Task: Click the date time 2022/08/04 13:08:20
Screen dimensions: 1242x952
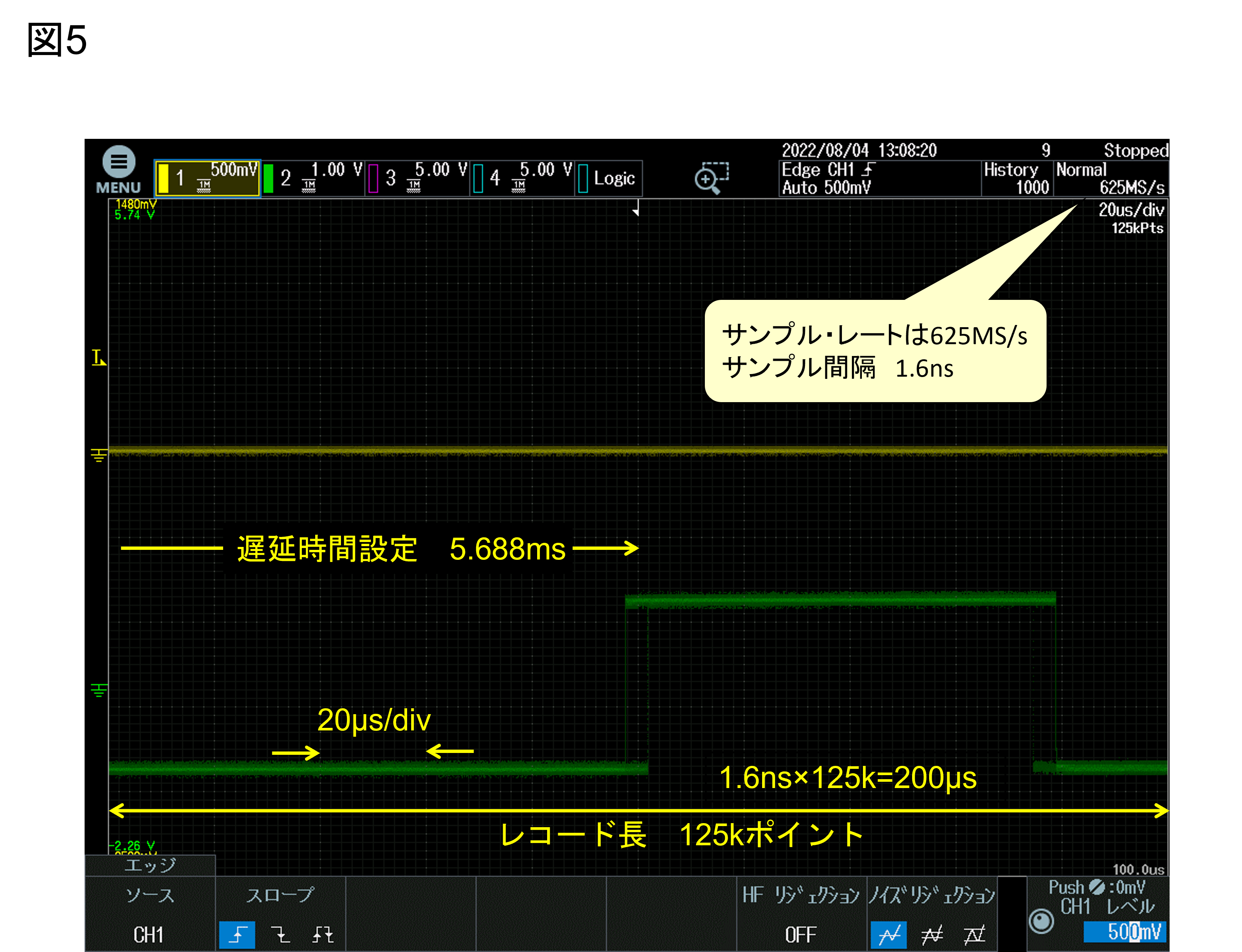Action: coord(859,150)
